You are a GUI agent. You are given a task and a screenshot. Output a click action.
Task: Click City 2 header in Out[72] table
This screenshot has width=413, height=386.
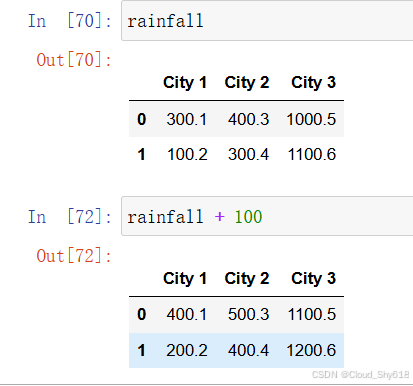[x=247, y=279]
